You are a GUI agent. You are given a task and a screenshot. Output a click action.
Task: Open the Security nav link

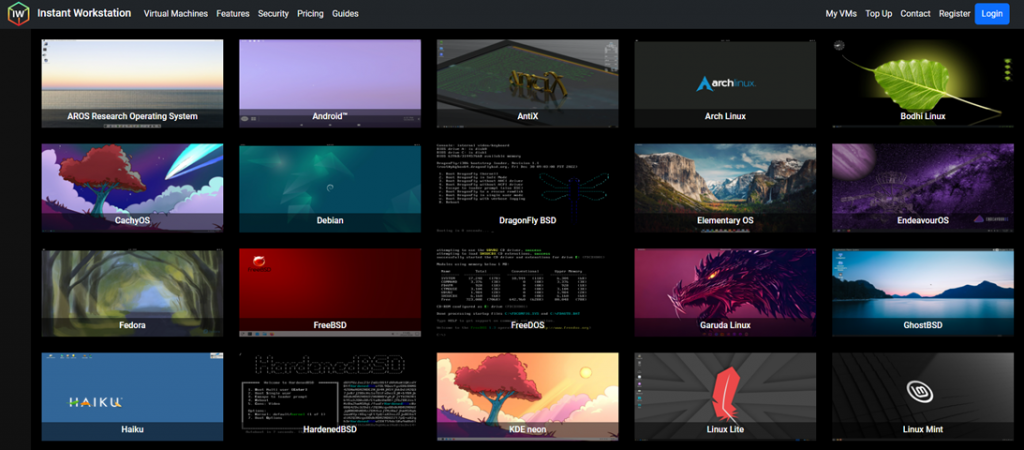(x=273, y=14)
